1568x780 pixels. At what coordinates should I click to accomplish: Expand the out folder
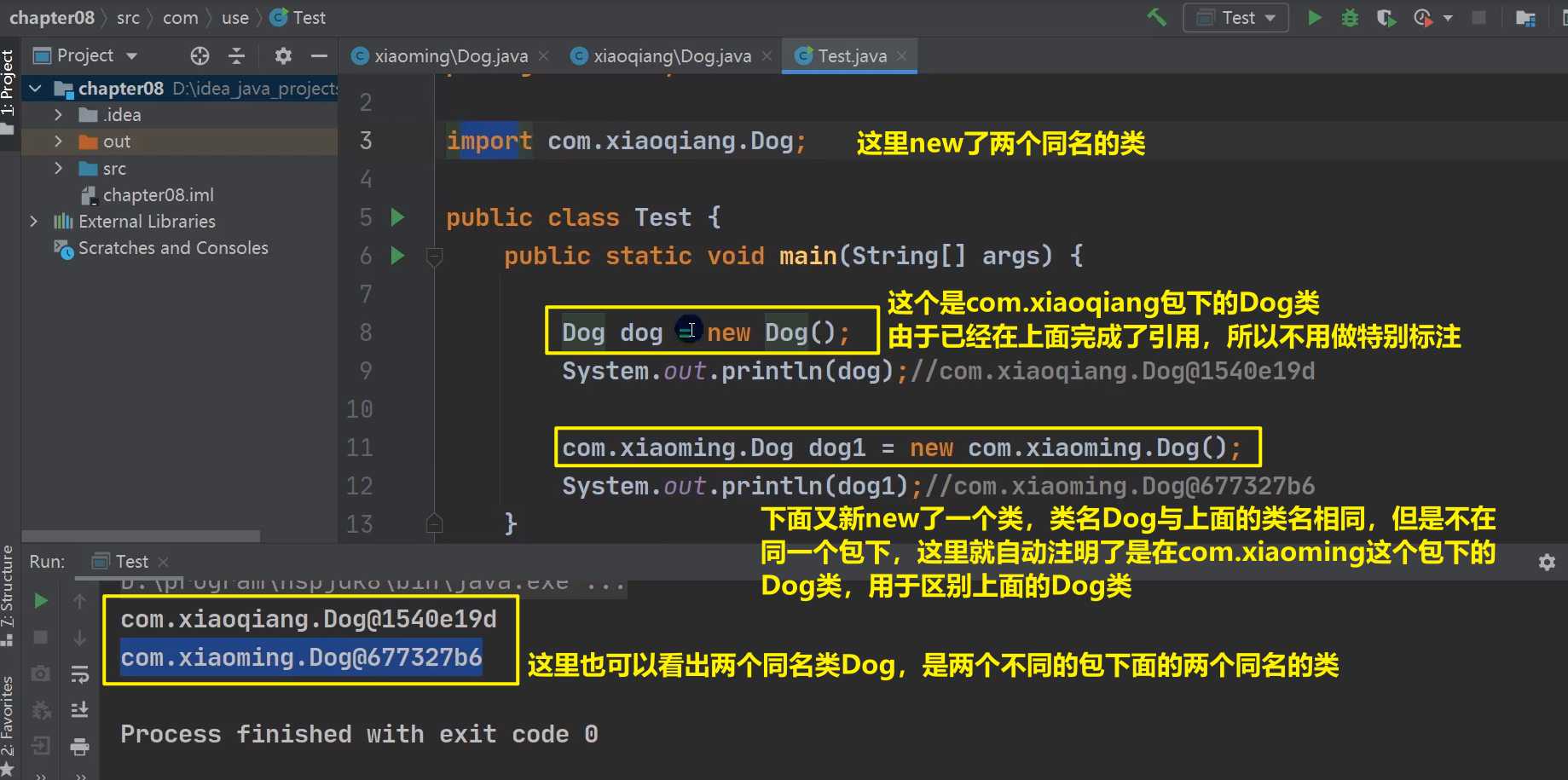point(58,142)
